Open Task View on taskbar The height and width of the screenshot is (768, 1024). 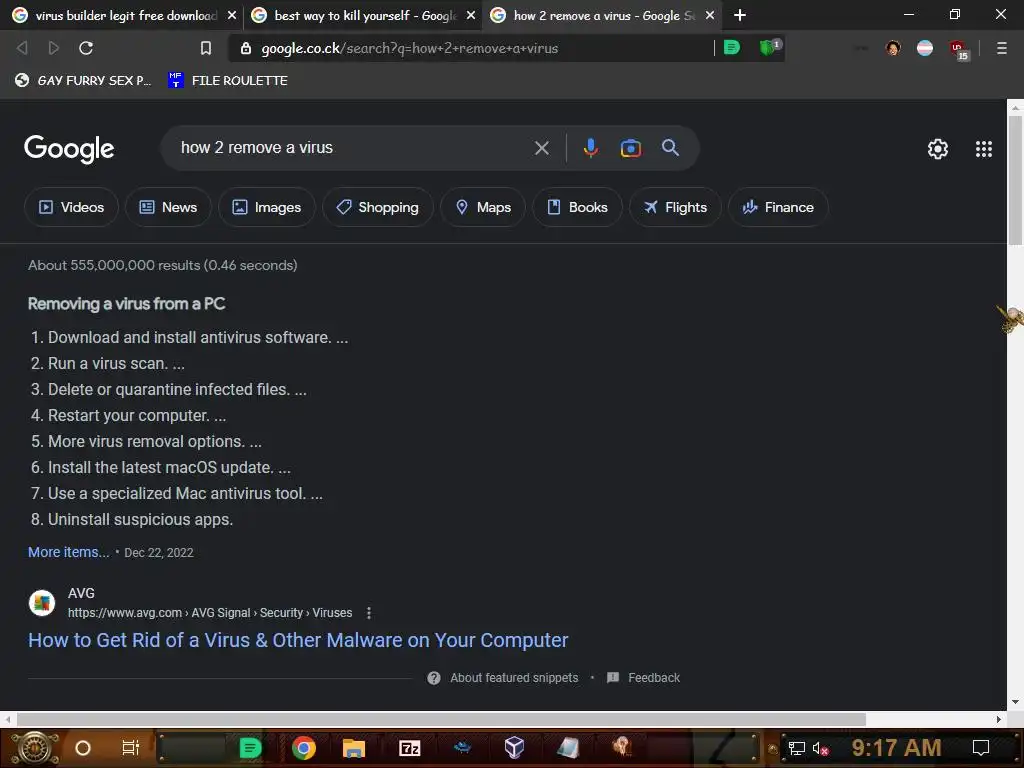(131, 748)
